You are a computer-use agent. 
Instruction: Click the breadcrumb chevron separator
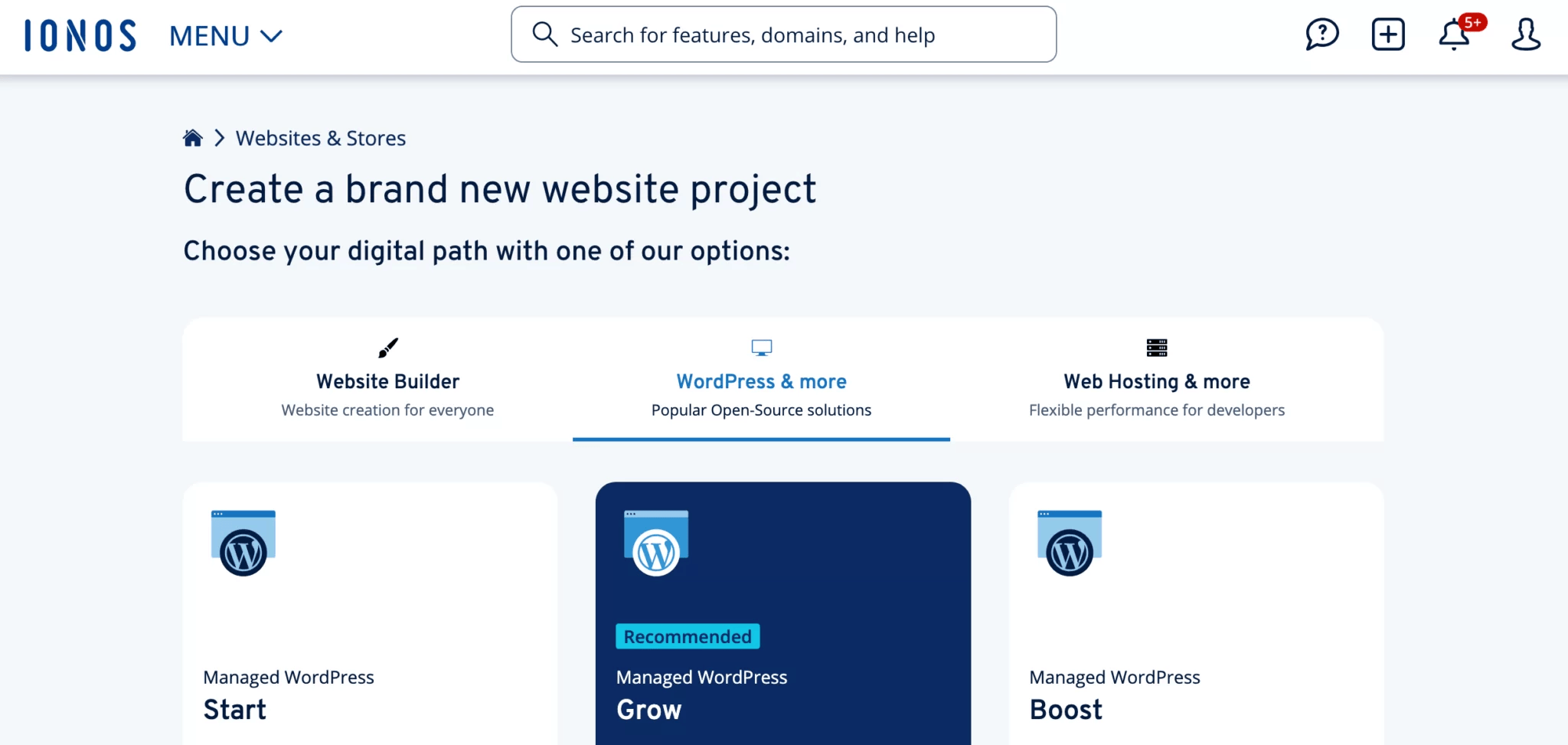219,138
